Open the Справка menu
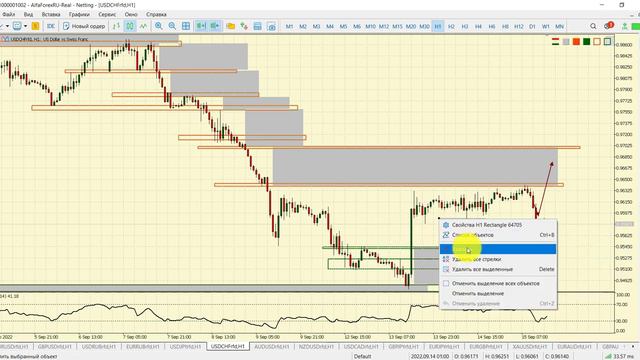 coord(156,14)
